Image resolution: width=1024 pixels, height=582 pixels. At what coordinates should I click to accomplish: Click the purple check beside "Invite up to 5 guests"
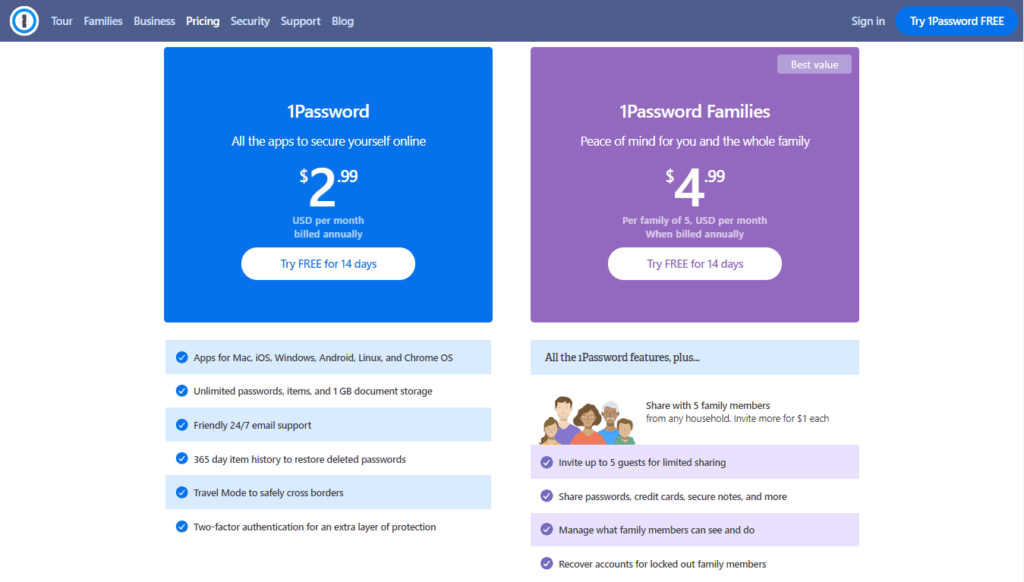point(547,462)
